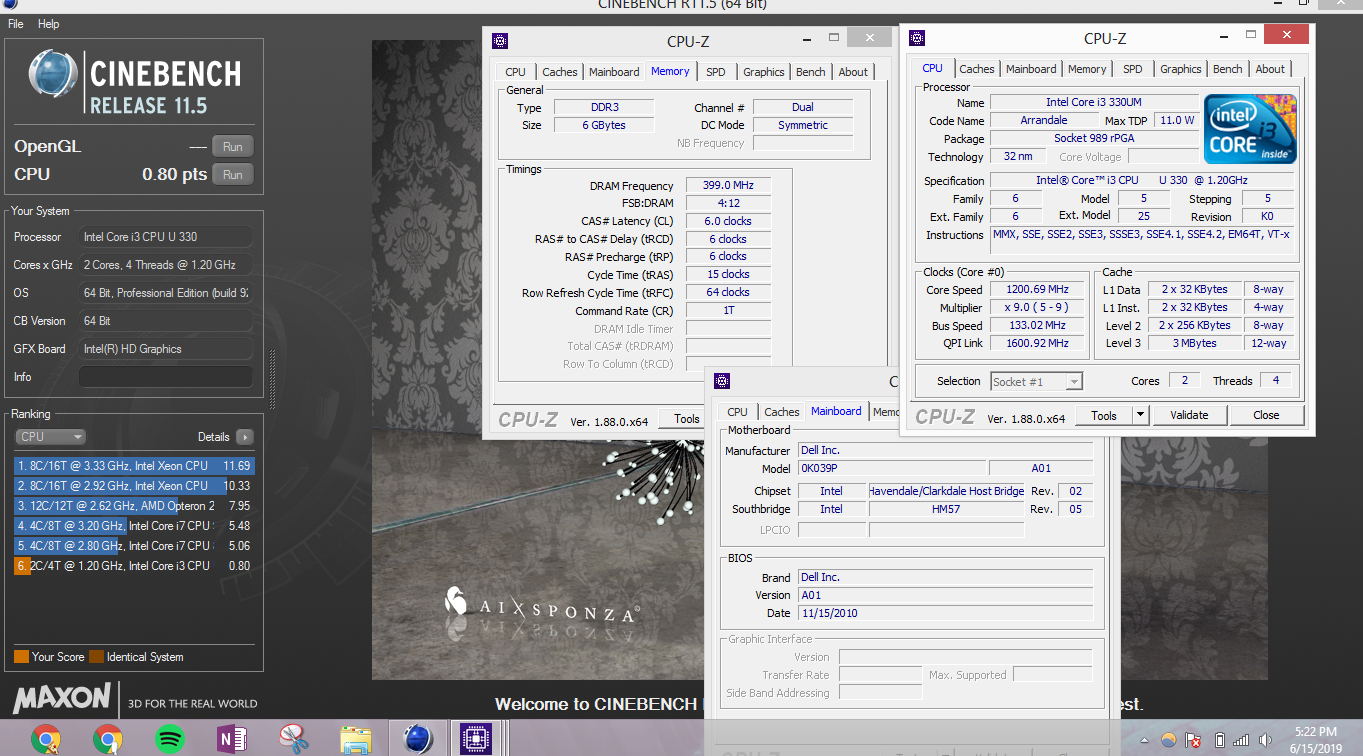Click Tools button in the CPU window
Image resolution: width=1363 pixels, height=756 pixels.
point(1104,415)
